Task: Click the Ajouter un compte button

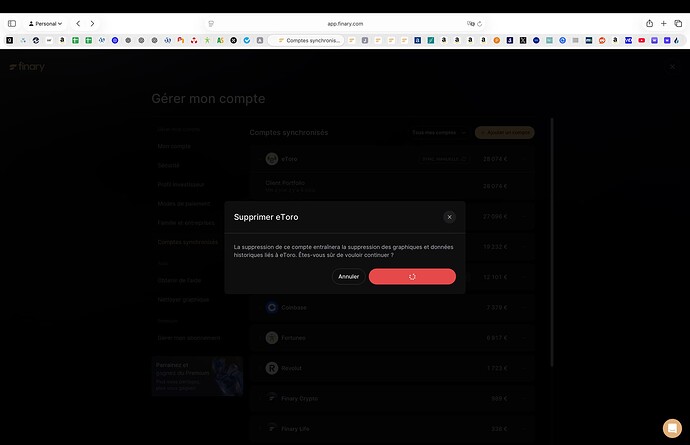Action: point(505,132)
